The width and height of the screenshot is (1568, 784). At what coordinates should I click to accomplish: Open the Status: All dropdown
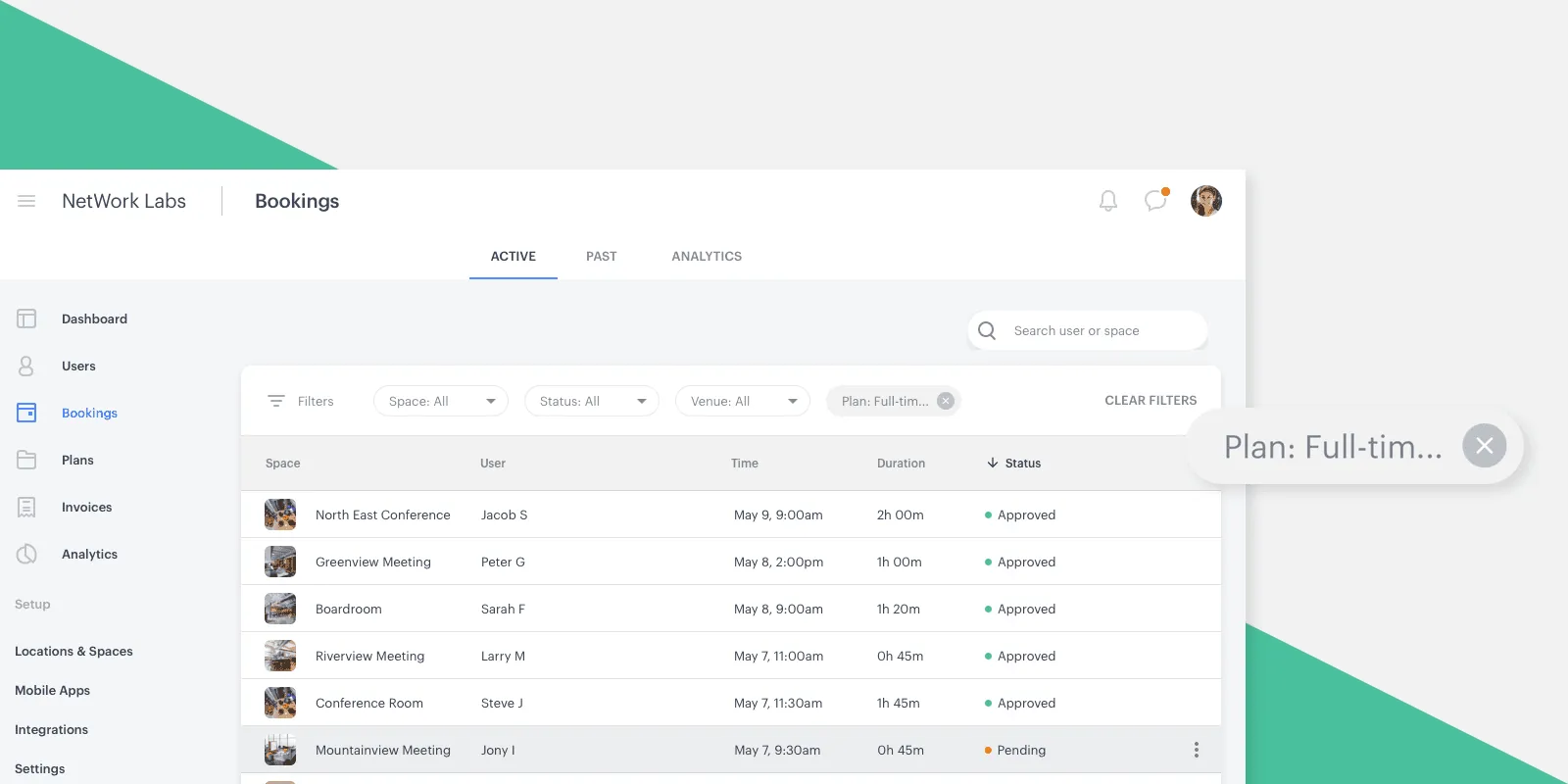[592, 401]
